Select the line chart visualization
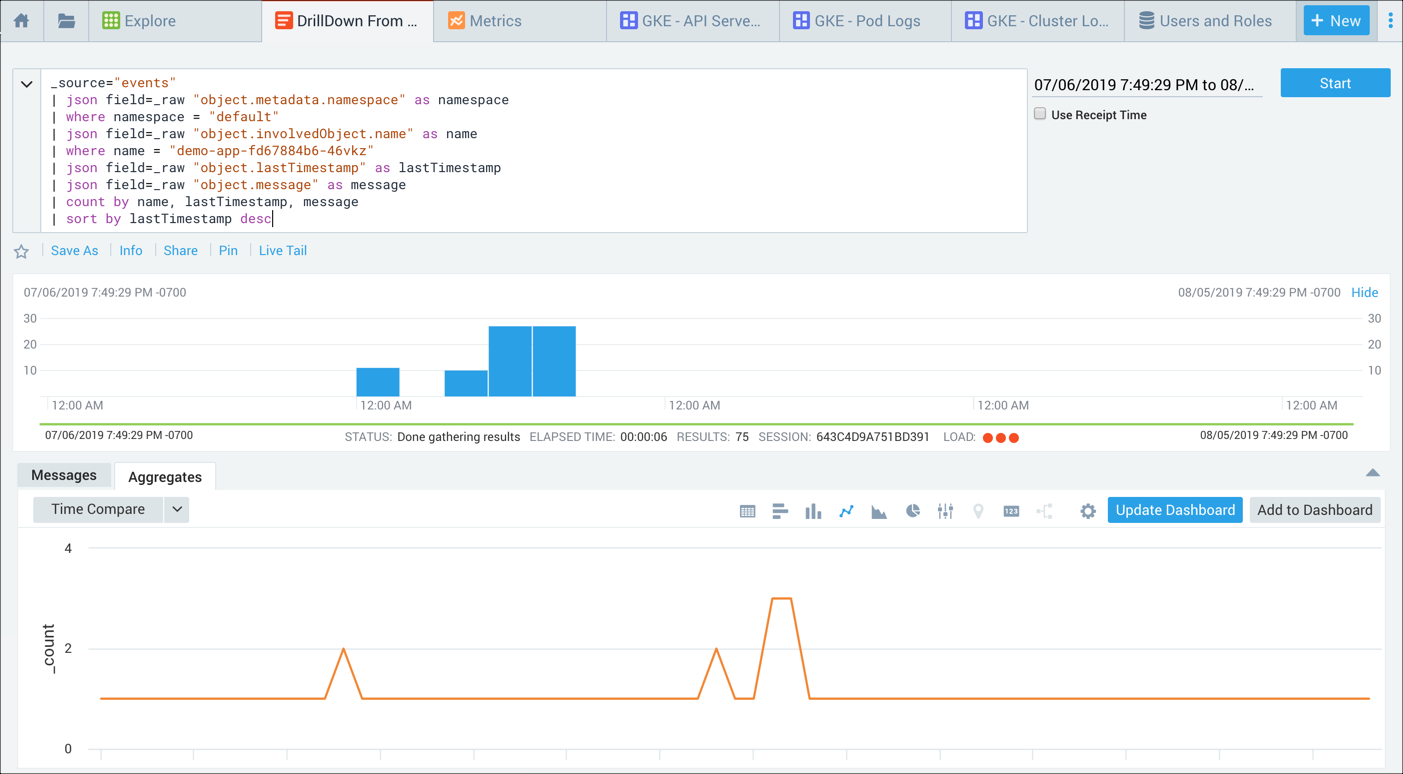1403x774 pixels. 846,511
